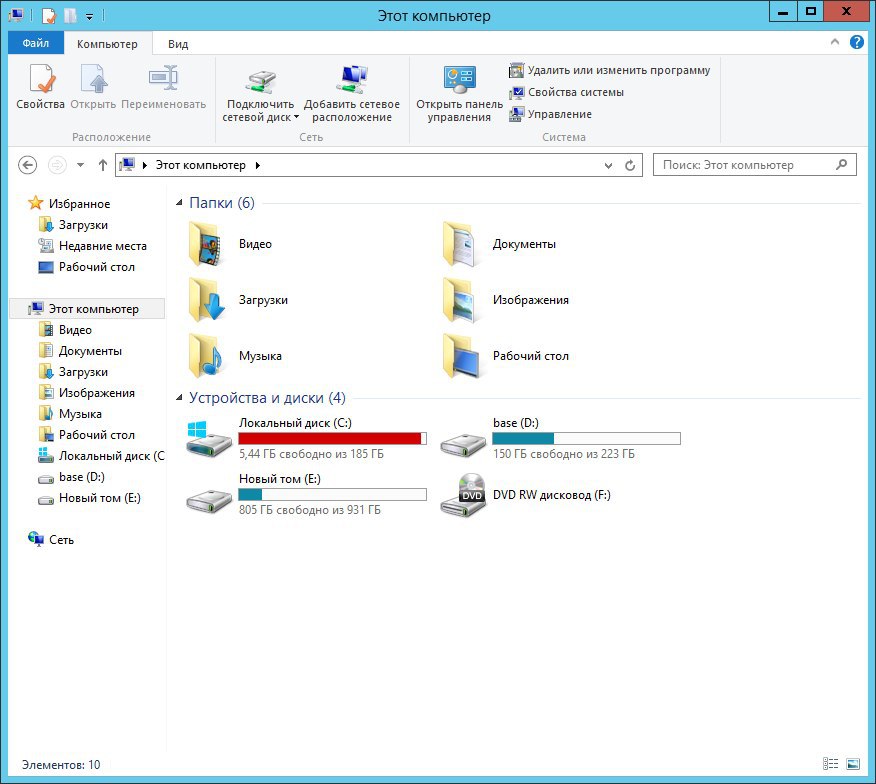The height and width of the screenshot is (784, 876).
Task: Collapse the Устройства и диски (4) group
Action: click(x=179, y=397)
